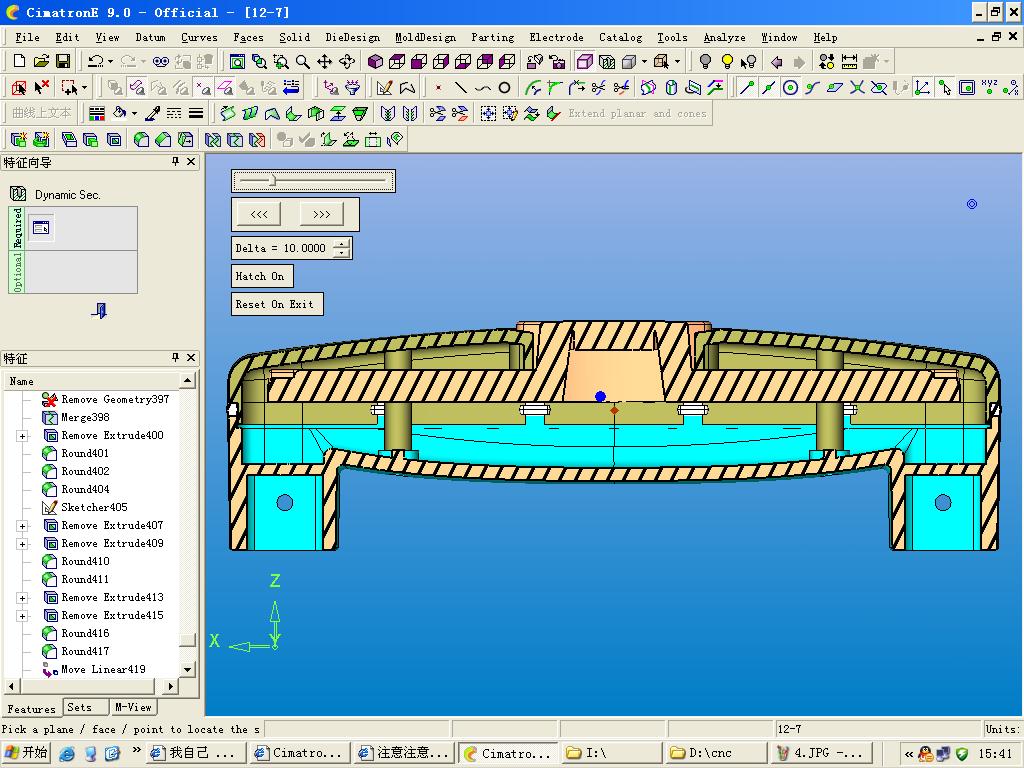The height and width of the screenshot is (768, 1024).
Task: Click the feature tree down scroll arrow
Action: coord(187,669)
